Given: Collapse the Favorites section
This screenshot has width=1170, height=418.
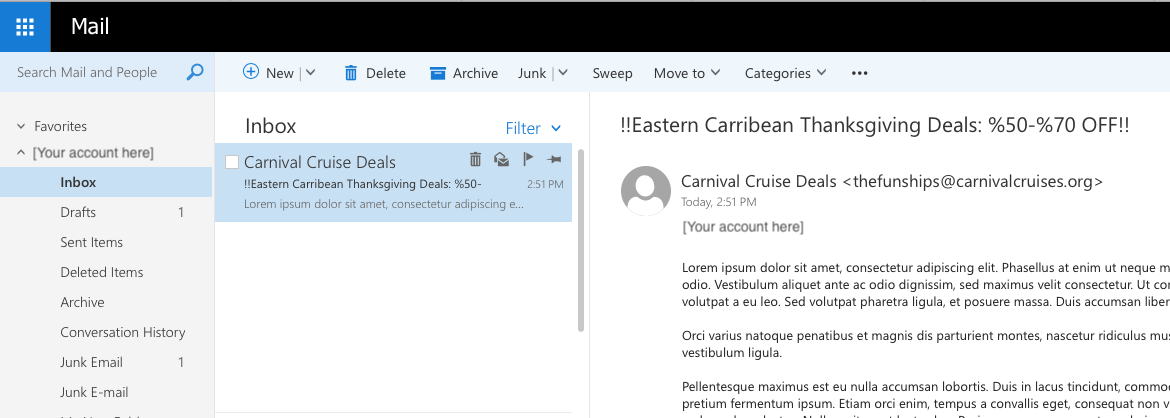Looking at the screenshot, I should coord(21,127).
